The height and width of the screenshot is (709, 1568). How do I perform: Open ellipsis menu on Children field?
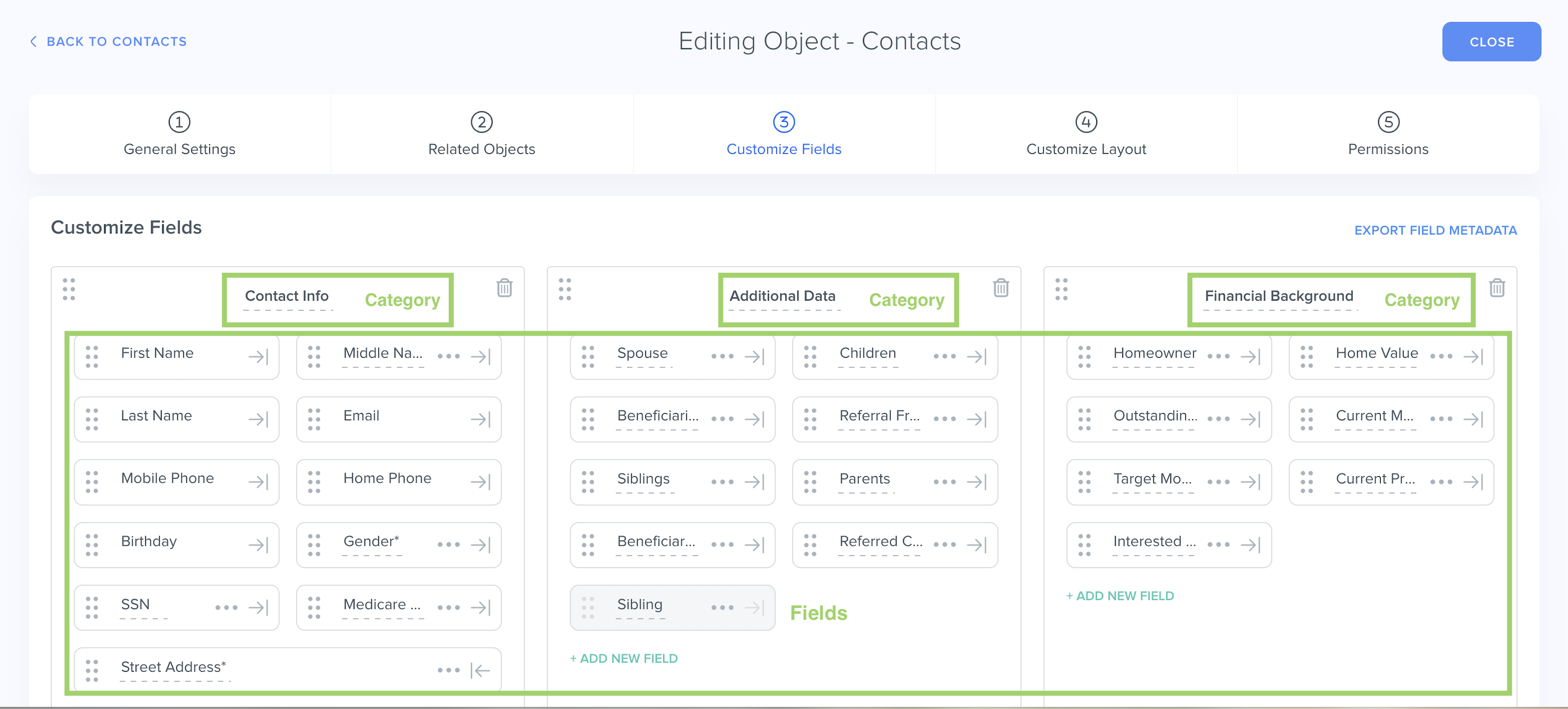point(945,356)
